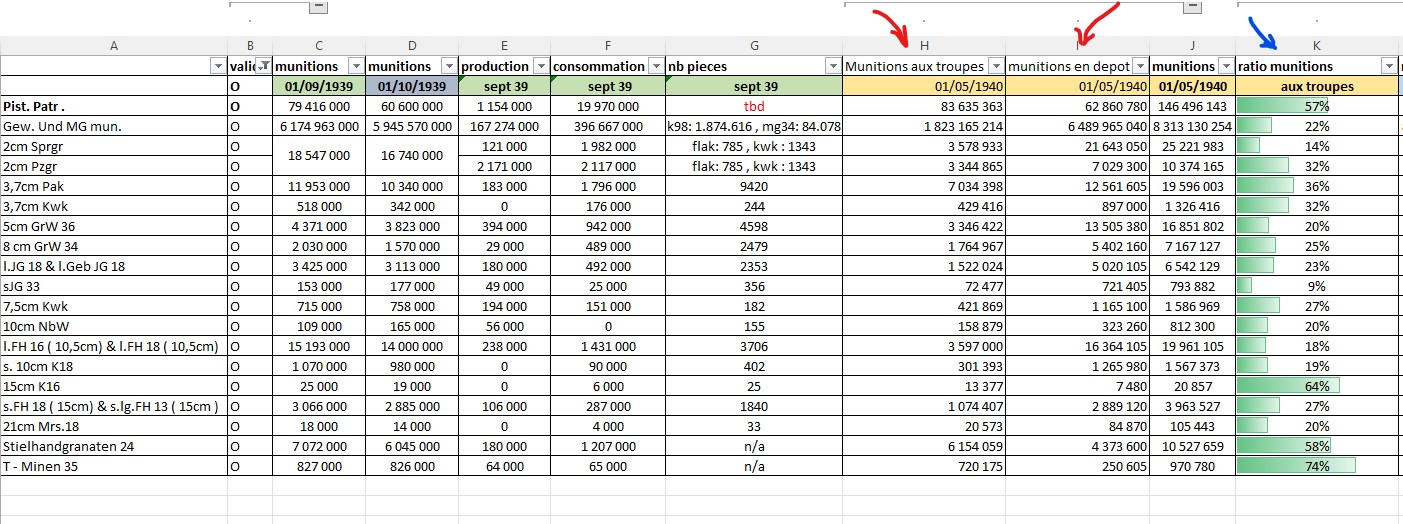Expand filter dropdown in column C munitions
Viewport: 1403px width, 524px height.
click(x=356, y=66)
